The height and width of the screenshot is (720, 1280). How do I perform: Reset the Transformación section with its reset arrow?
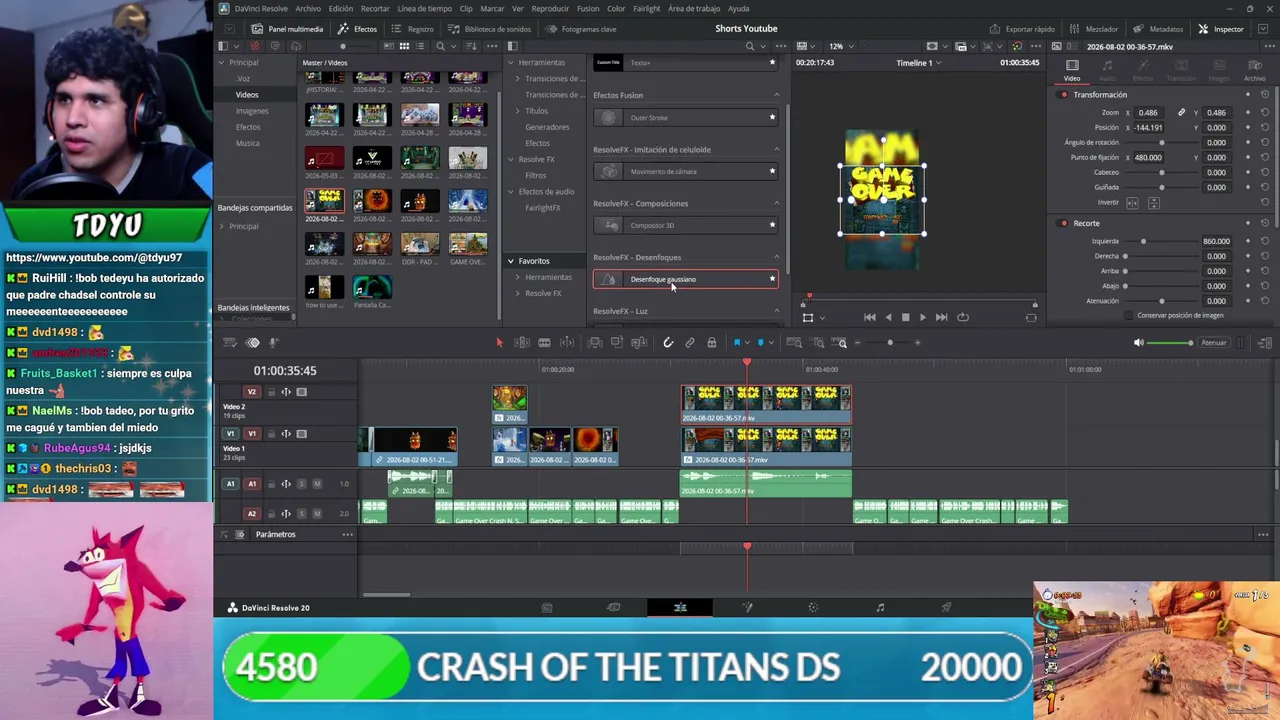coord(1265,95)
